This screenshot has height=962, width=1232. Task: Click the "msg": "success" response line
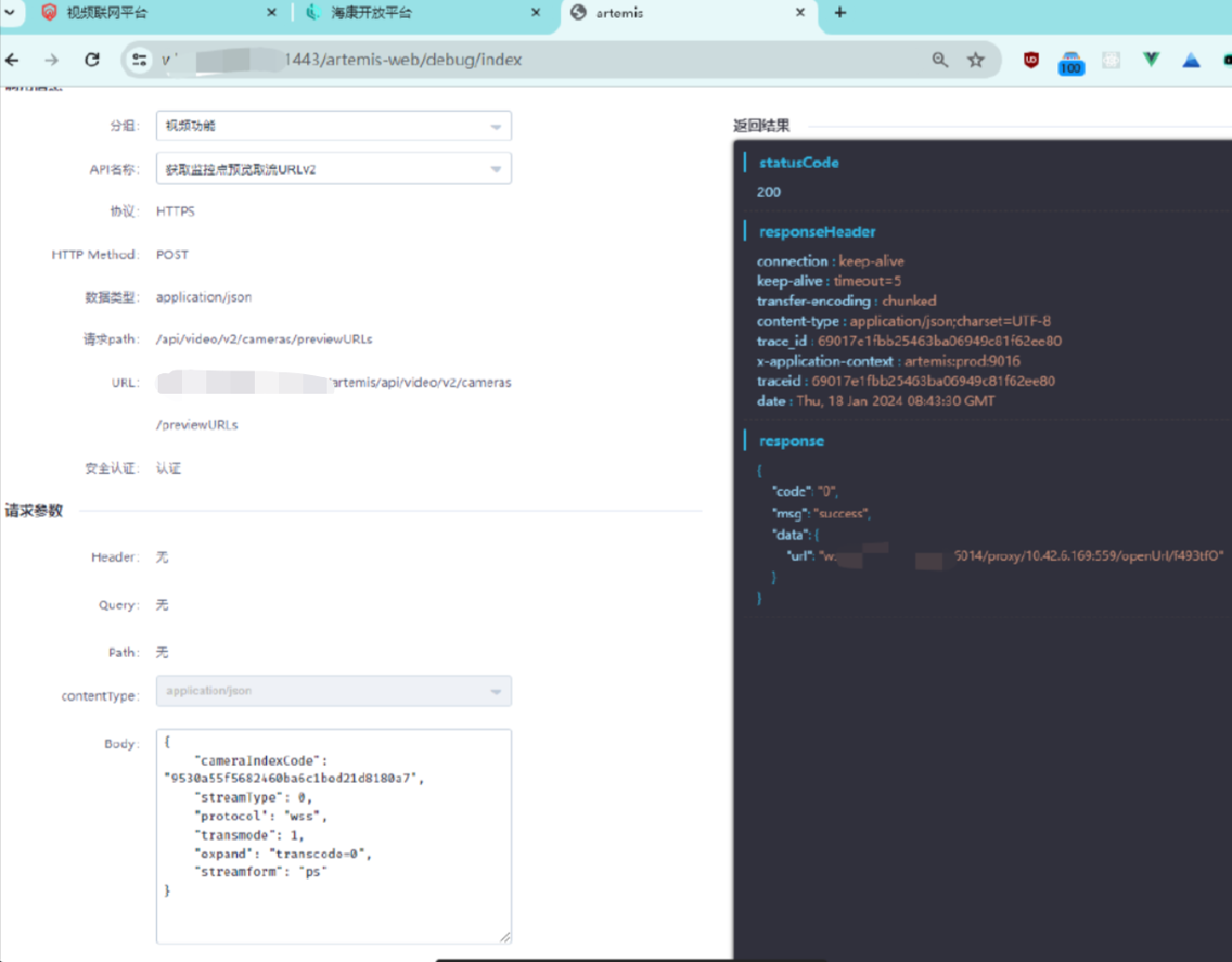(x=820, y=513)
